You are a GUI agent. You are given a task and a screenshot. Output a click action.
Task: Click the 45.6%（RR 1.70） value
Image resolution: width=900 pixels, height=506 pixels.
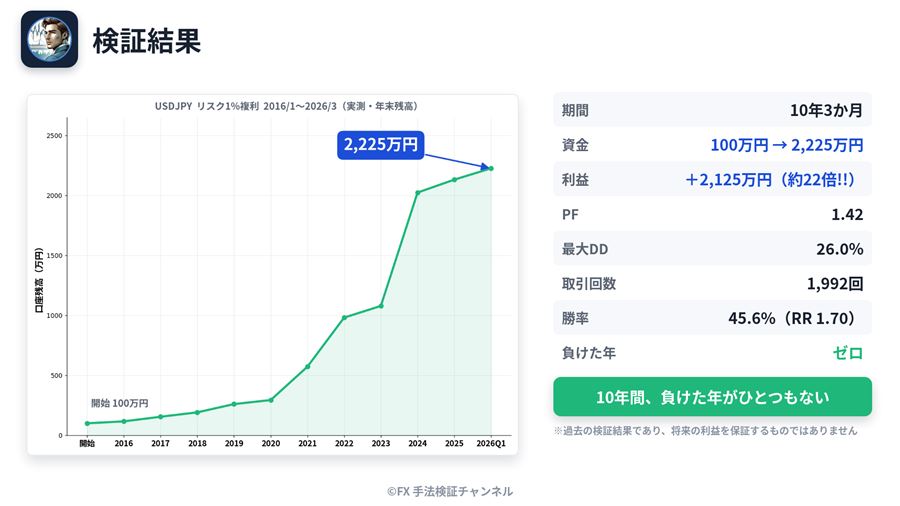pyautogui.click(x=794, y=318)
